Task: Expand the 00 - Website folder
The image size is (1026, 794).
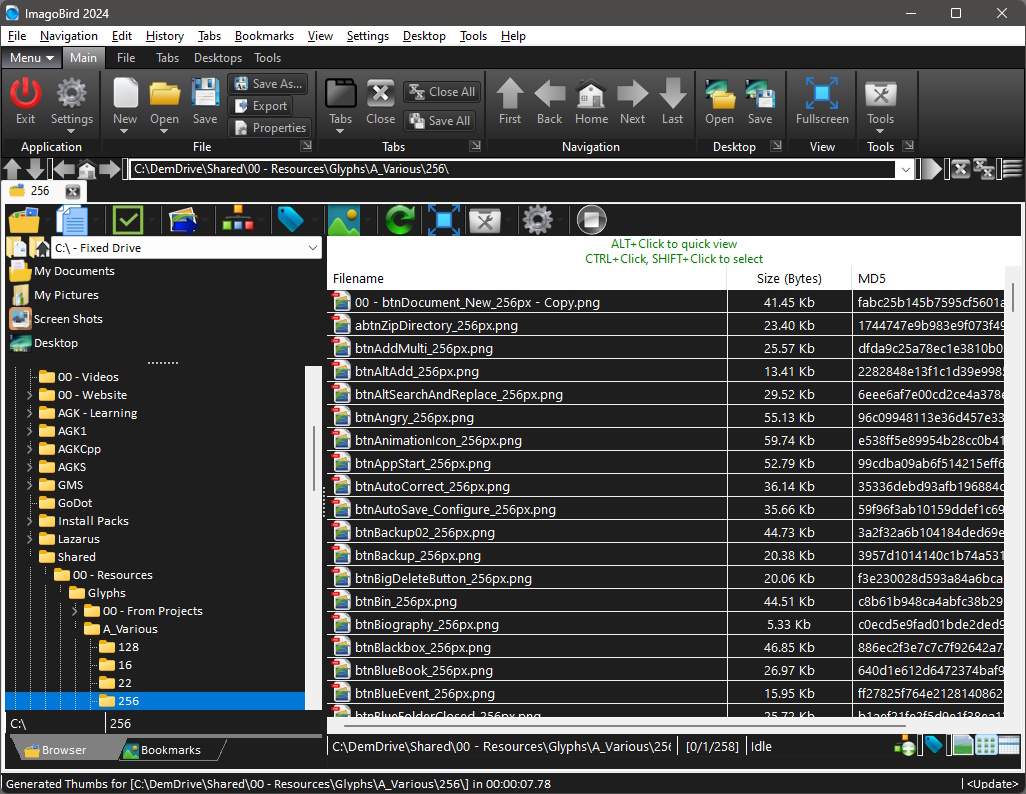Action: pos(29,395)
